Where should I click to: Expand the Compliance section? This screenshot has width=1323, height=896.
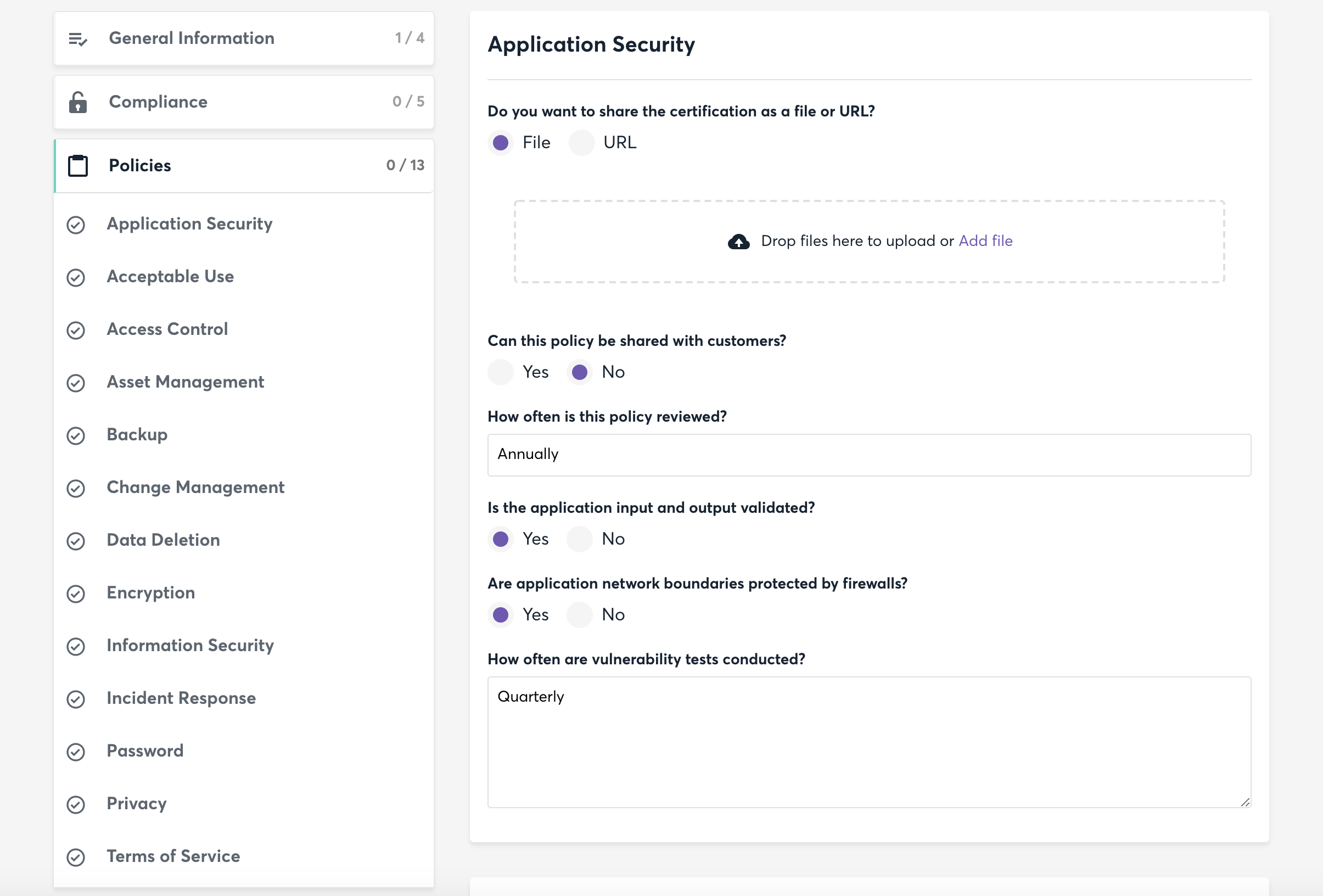pyautogui.click(x=244, y=102)
